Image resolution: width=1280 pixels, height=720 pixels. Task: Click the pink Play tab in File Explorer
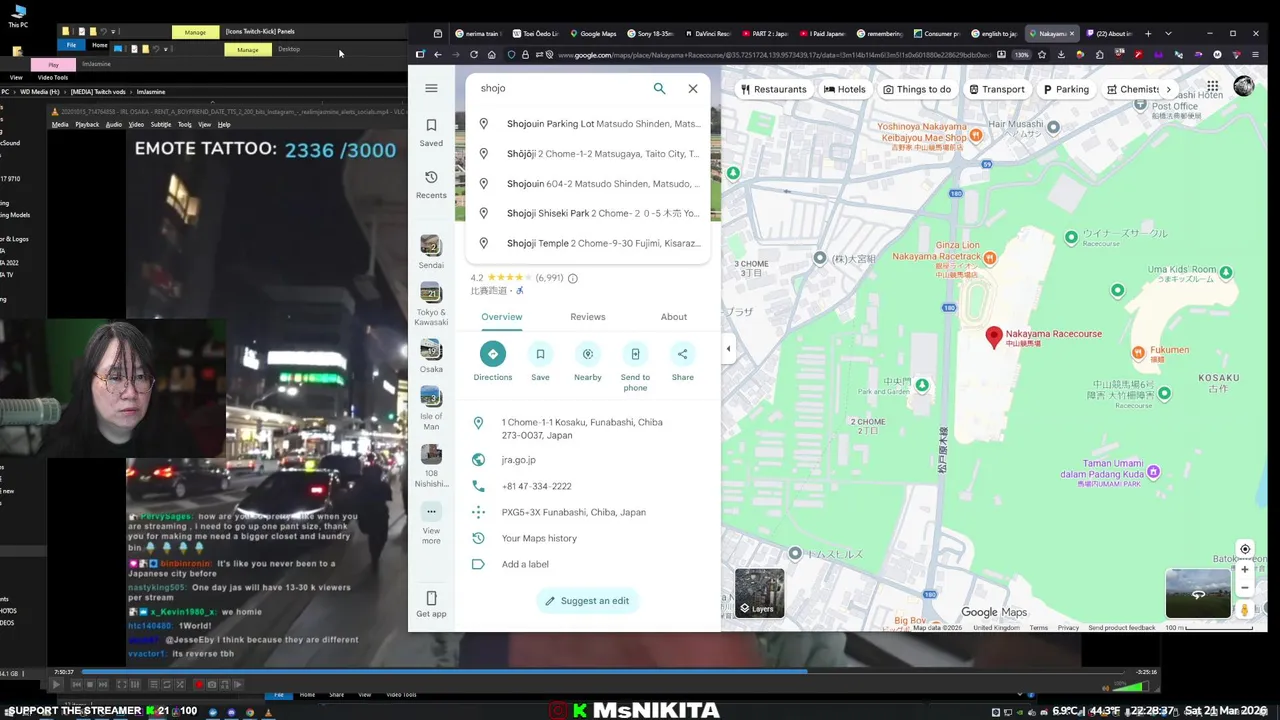pos(53,64)
